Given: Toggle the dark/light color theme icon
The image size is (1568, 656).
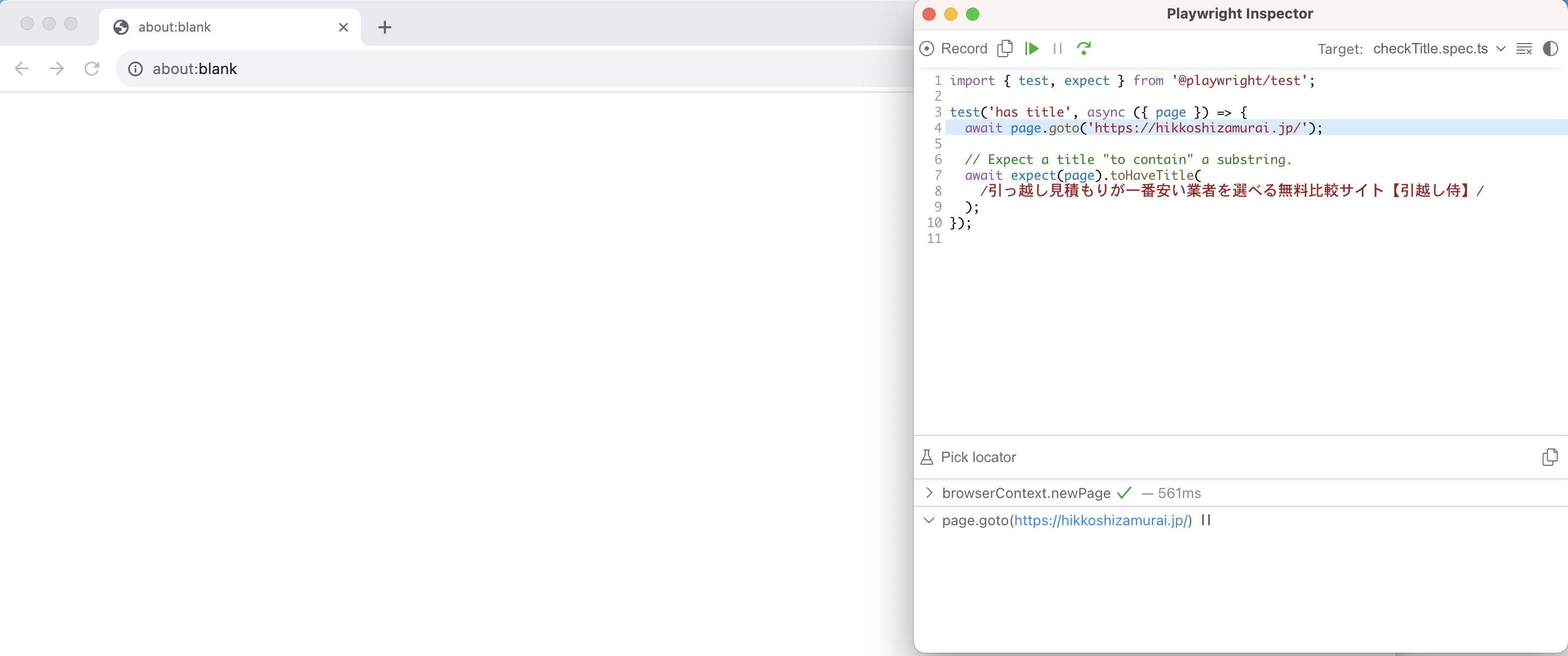Looking at the screenshot, I should coord(1551,48).
